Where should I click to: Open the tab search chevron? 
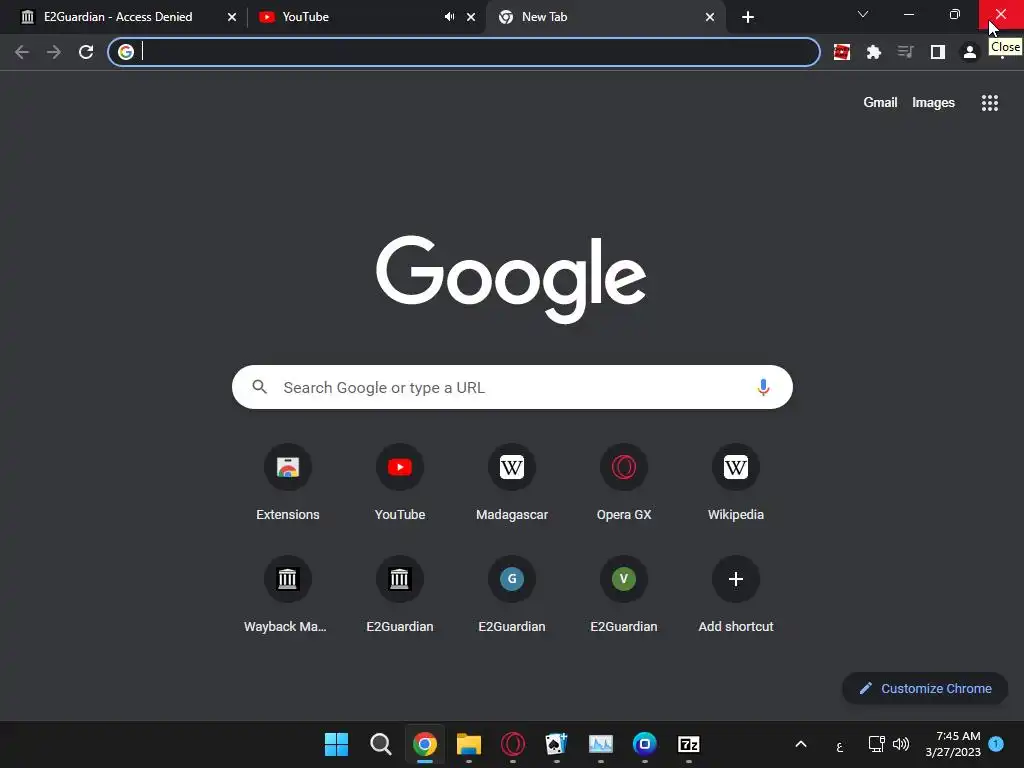pyautogui.click(x=863, y=14)
